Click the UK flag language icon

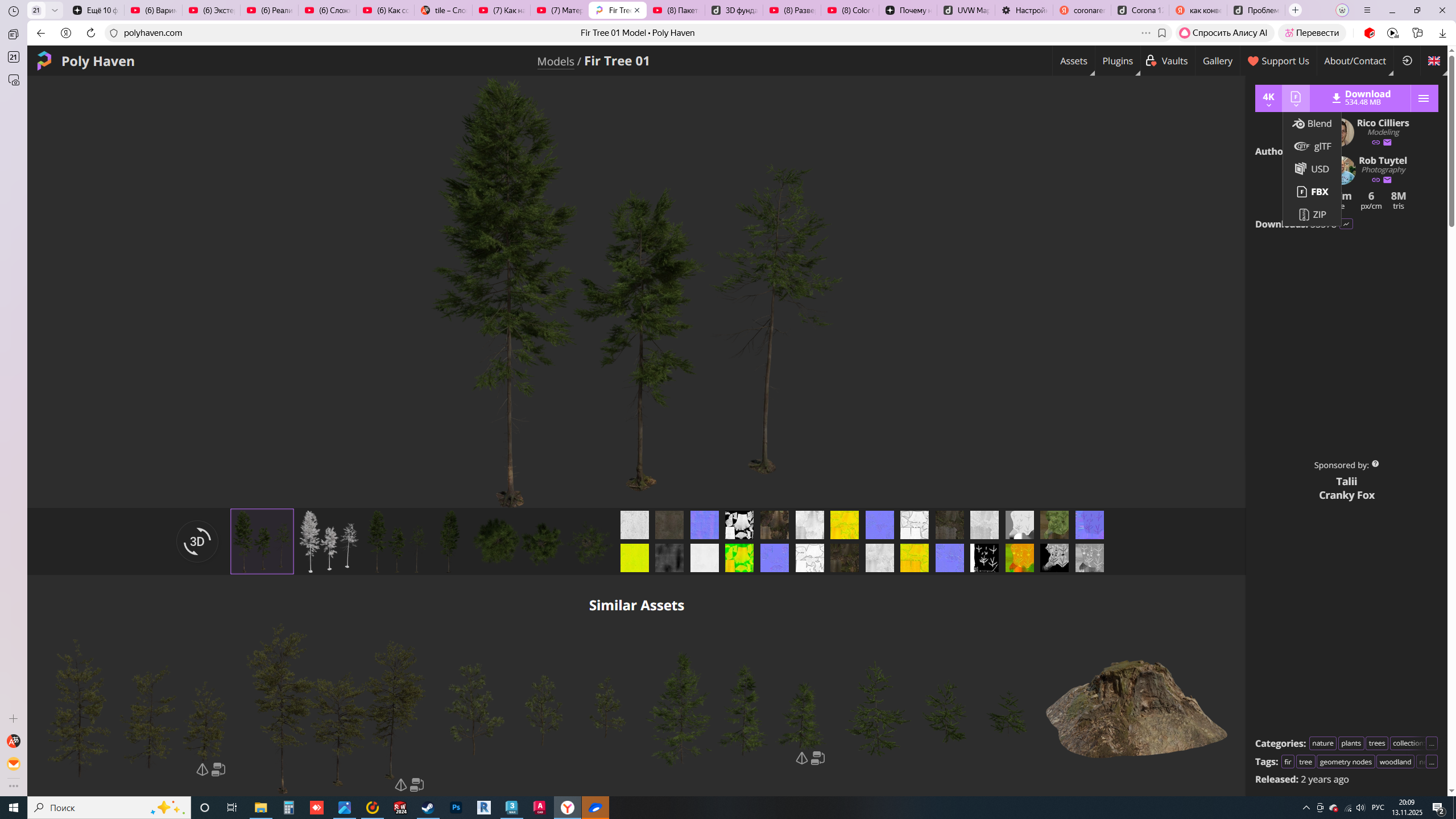[1434, 61]
